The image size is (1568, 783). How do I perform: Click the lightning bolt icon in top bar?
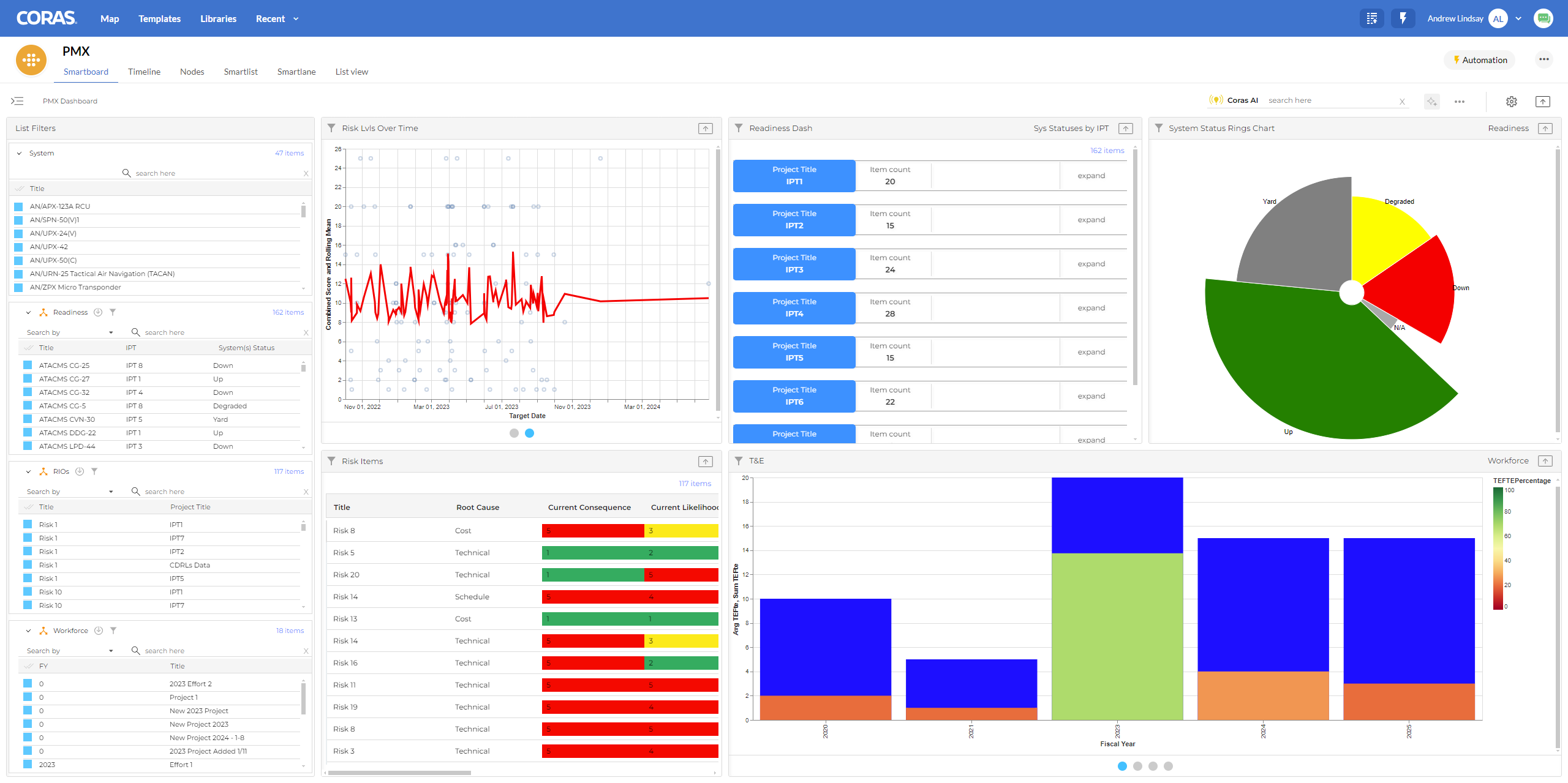(x=1403, y=18)
